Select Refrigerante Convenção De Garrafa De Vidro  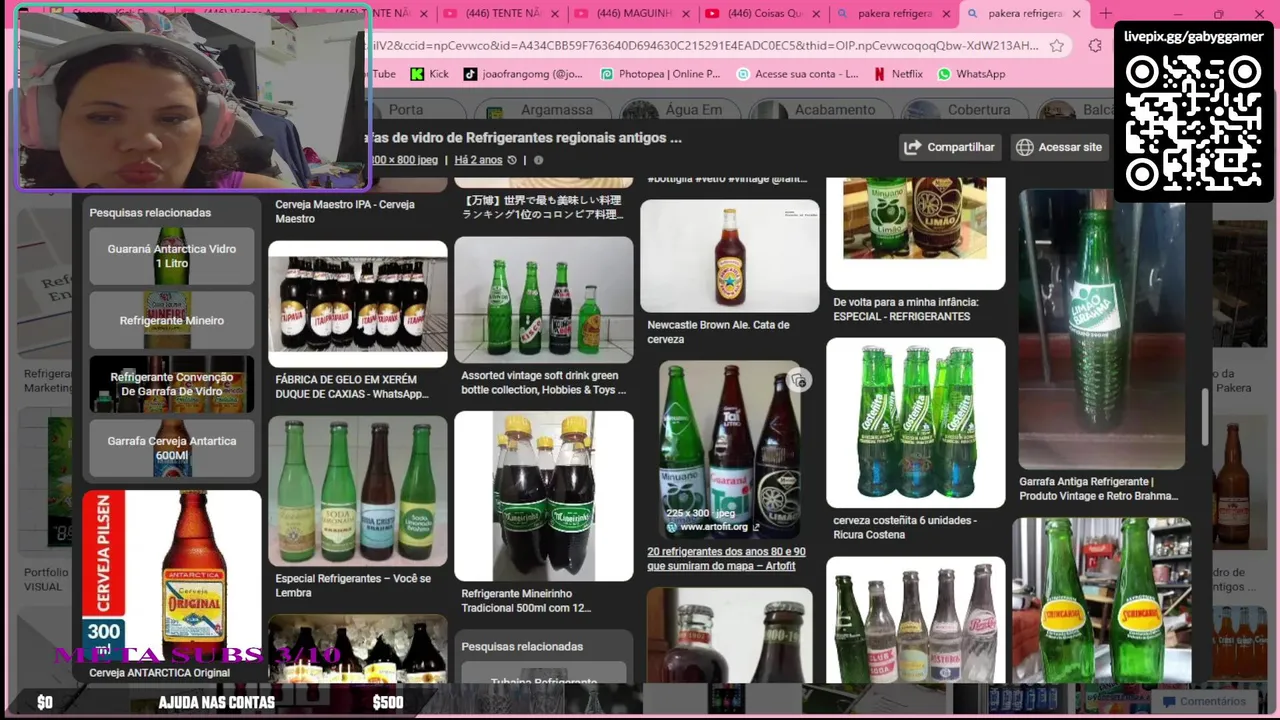[172, 384]
